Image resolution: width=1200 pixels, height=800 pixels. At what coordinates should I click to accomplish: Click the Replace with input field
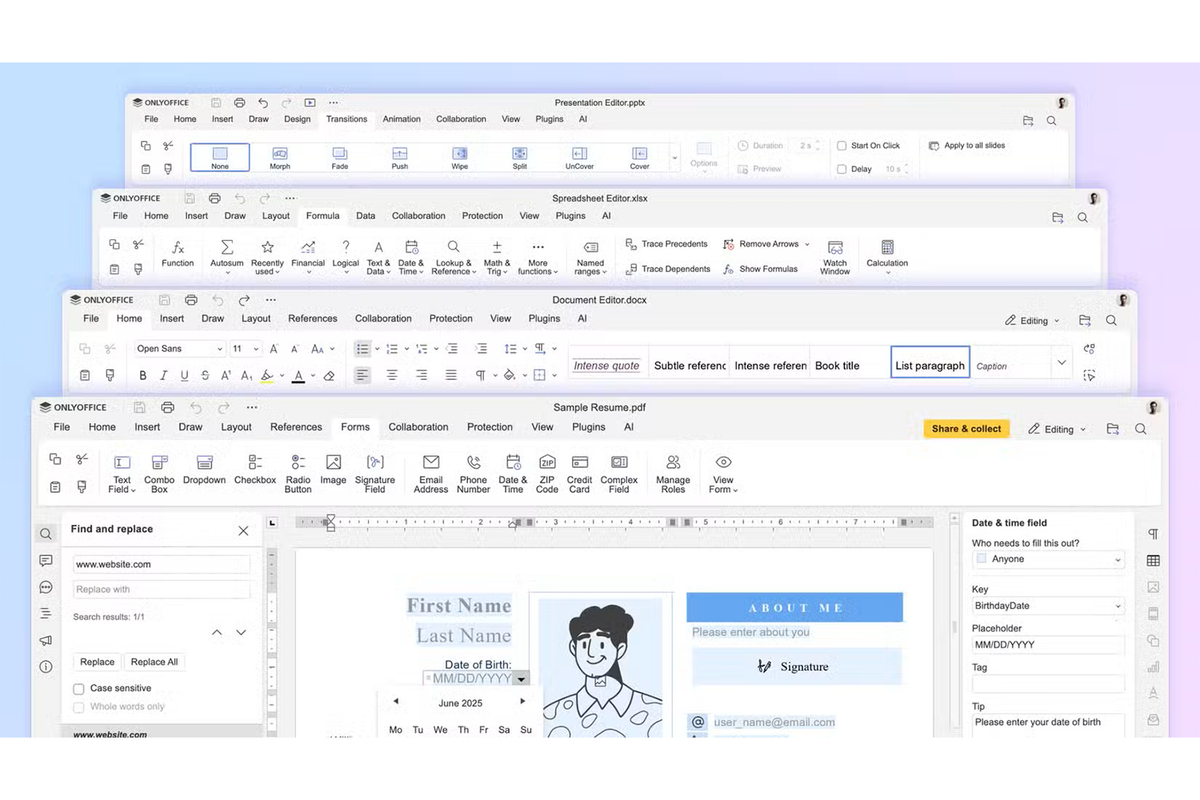coord(161,590)
